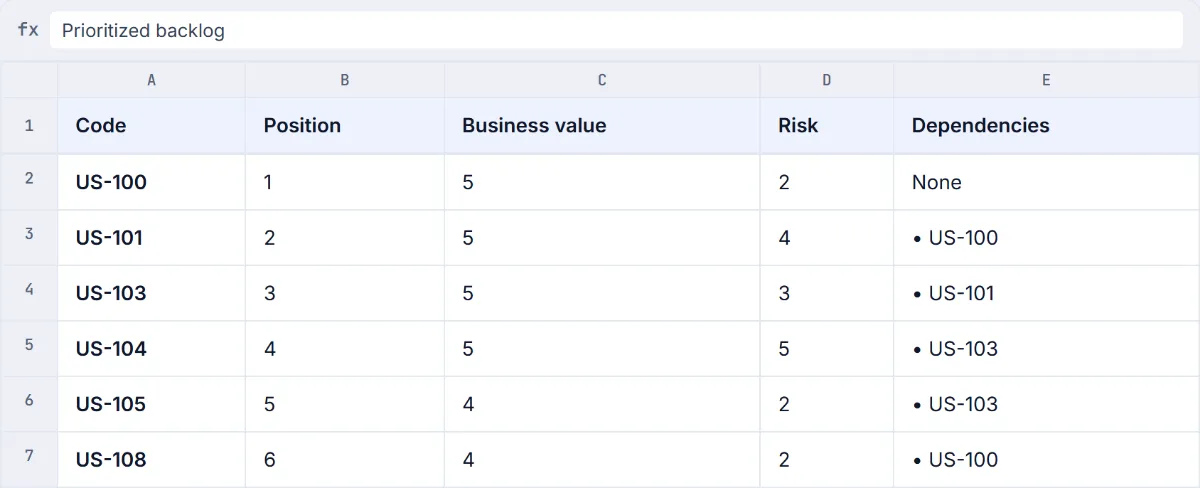Select the US-101 code cell in column A
Viewport: 1200px width, 488px height.
point(151,237)
